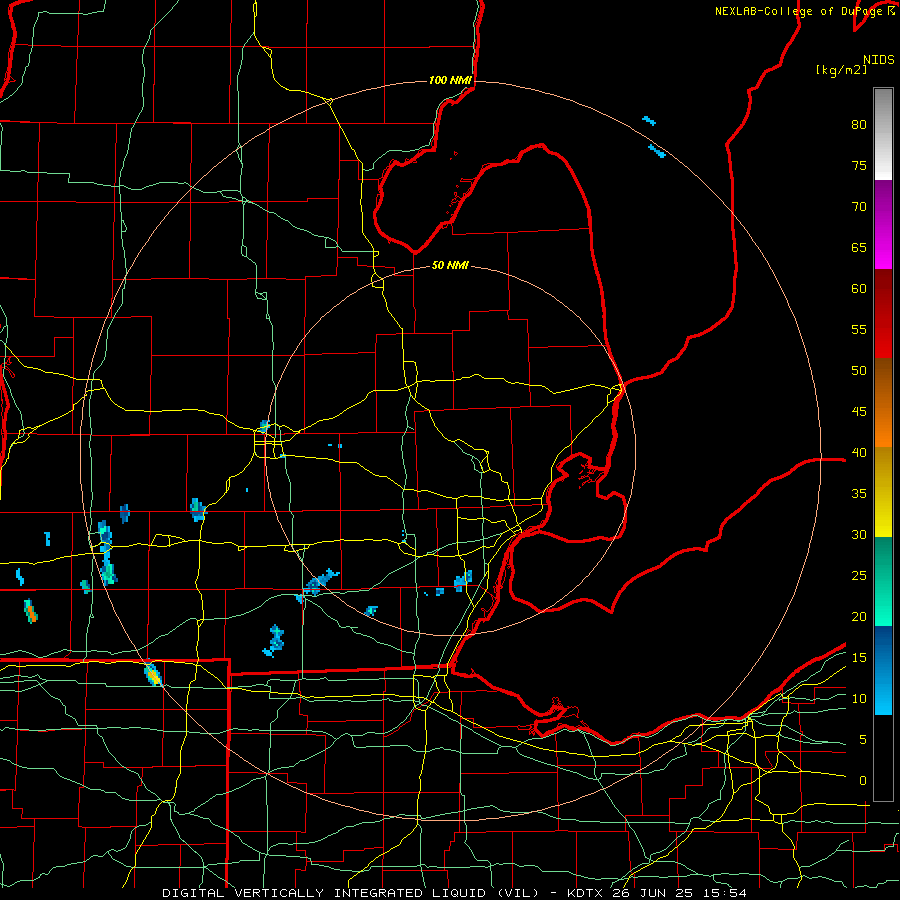Click the DIGITAL VERTICALLY INTEGRATED LIQUID (VIL) caption
Viewport: 900px width, 900px height.
pos(350,893)
